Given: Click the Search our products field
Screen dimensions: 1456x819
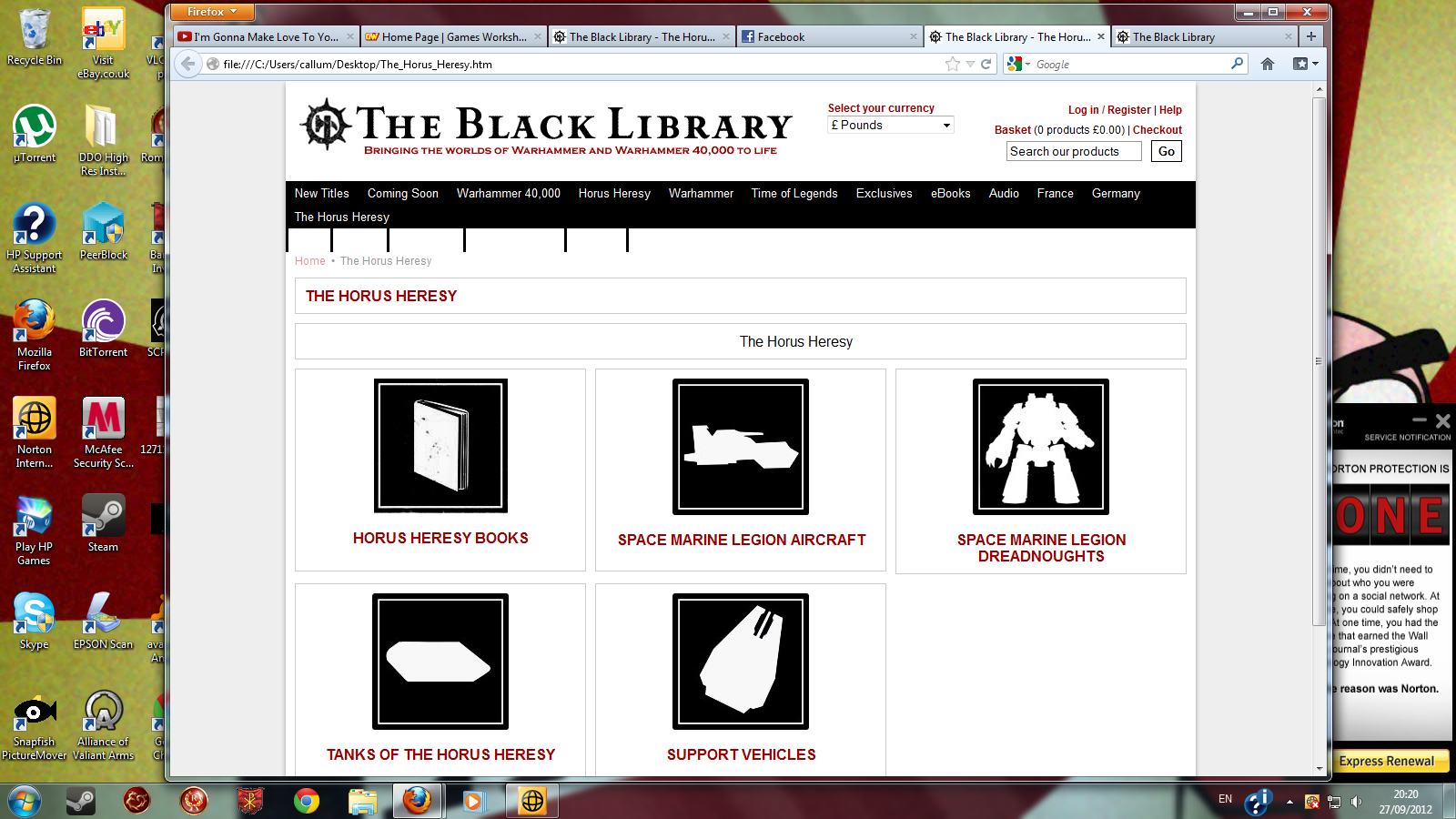Looking at the screenshot, I should tap(1074, 151).
